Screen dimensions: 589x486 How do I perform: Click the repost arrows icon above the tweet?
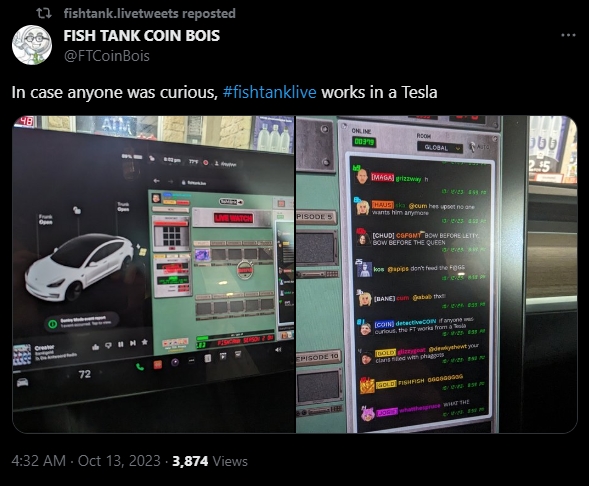[44, 14]
